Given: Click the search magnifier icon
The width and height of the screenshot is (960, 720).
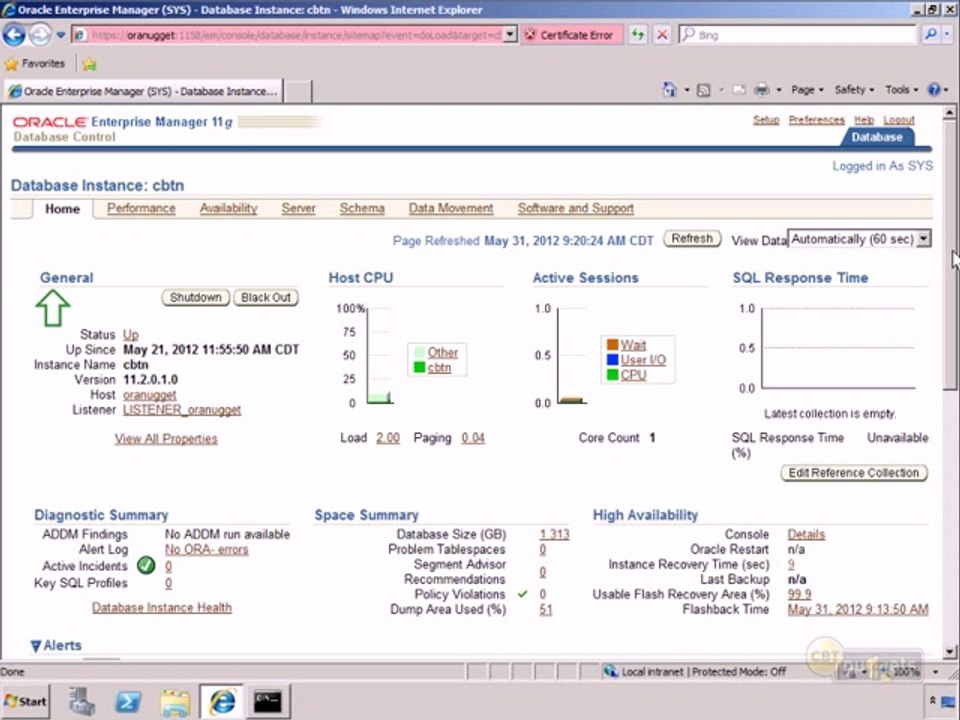Looking at the screenshot, I should tap(931, 35).
